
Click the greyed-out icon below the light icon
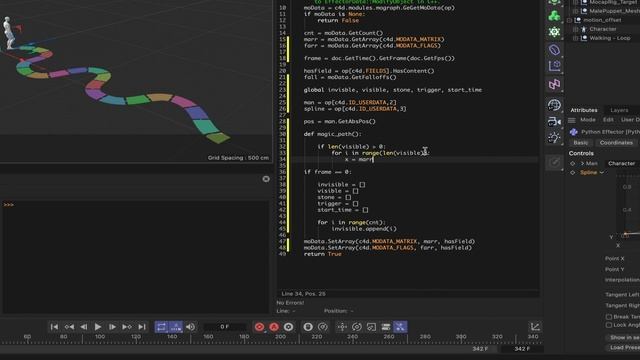tap(554, 162)
